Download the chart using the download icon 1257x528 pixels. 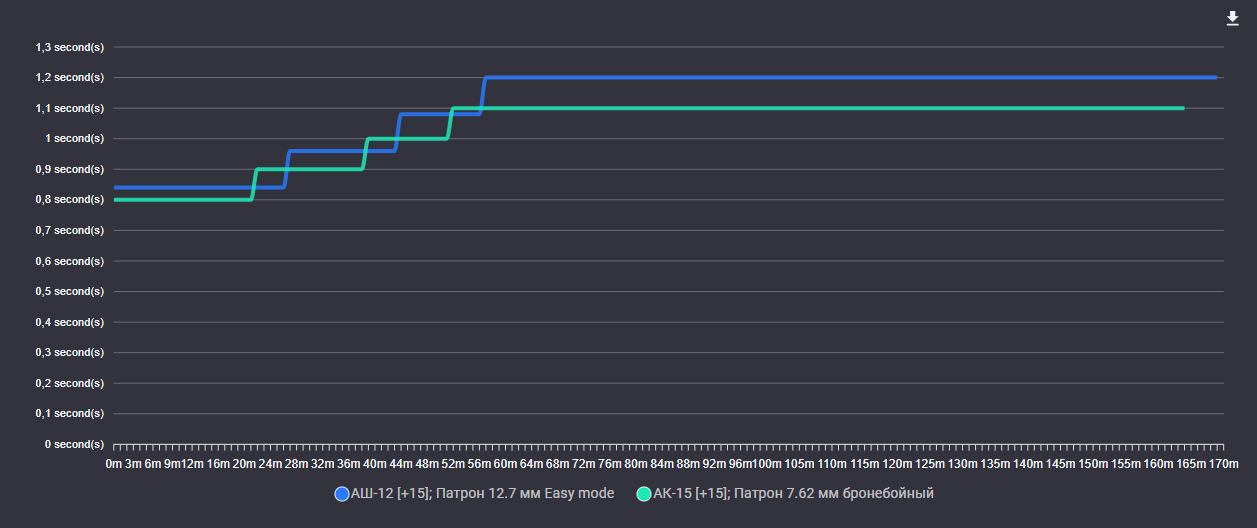1232,19
